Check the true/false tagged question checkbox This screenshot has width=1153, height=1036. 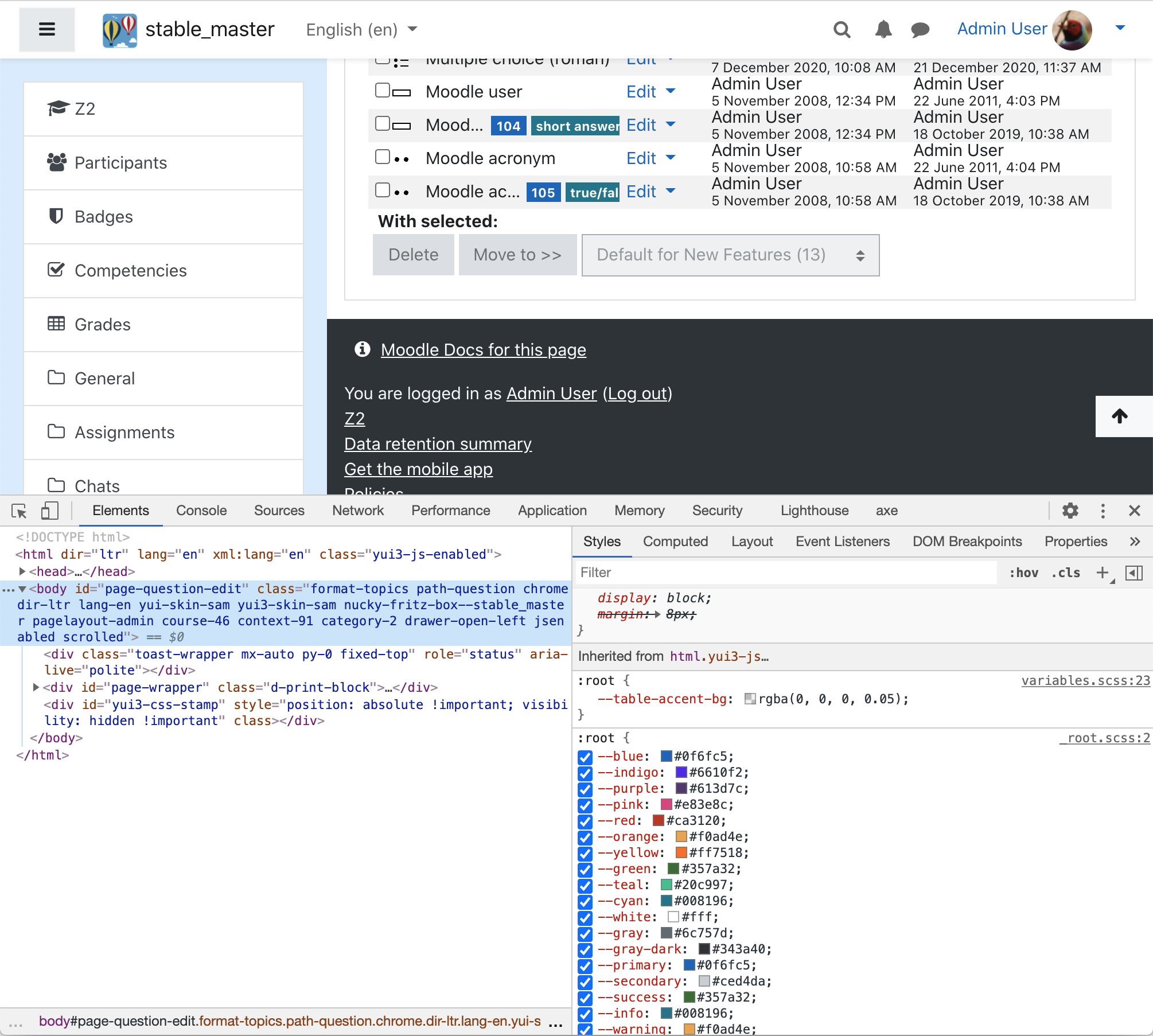[383, 190]
